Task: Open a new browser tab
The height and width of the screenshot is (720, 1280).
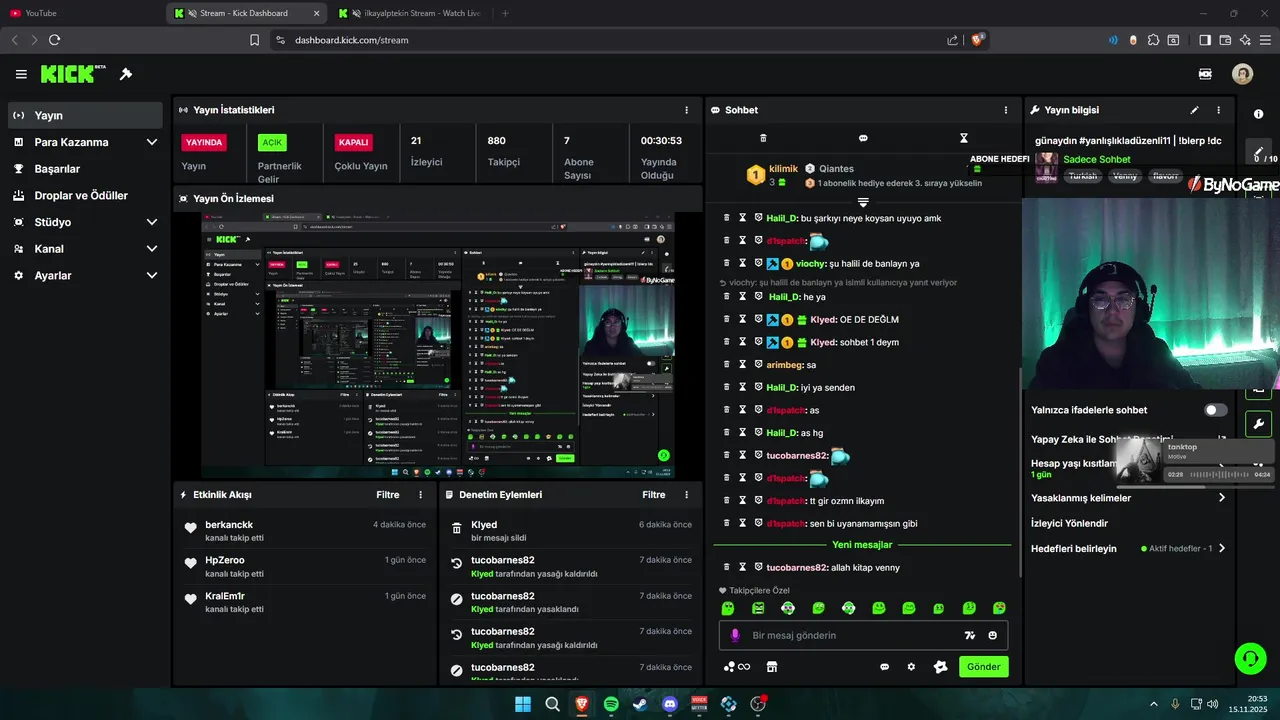Action: [x=505, y=13]
